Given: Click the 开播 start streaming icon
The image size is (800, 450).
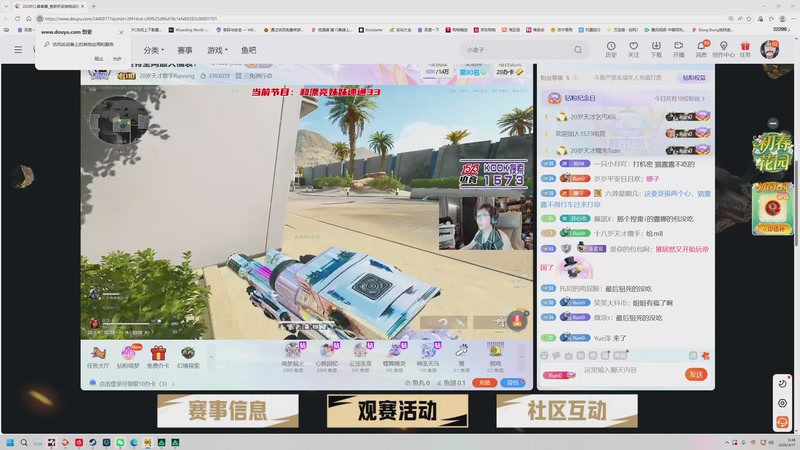Looking at the screenshot, I should [679, 49].
